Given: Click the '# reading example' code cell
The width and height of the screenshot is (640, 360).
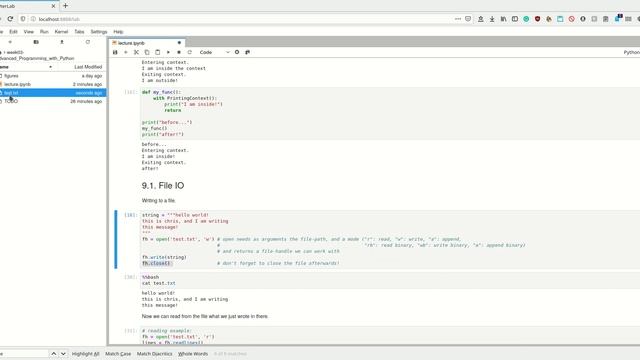Looking at the screenshot, I should 390,336.
